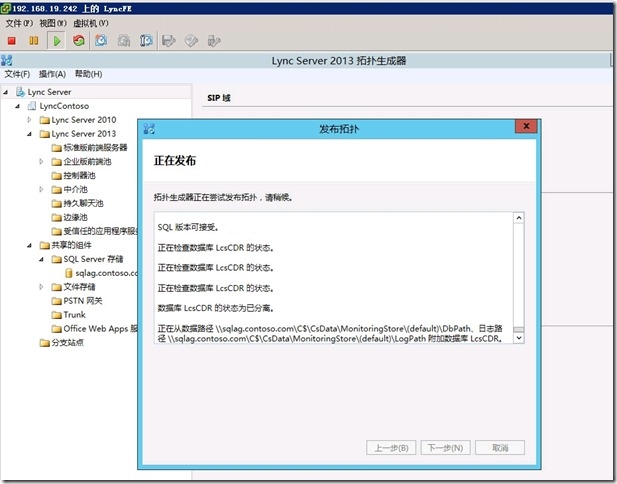Click the 控制器池 folder icon
The width and height of the screenshot is (617, 484).
[57, 176]
